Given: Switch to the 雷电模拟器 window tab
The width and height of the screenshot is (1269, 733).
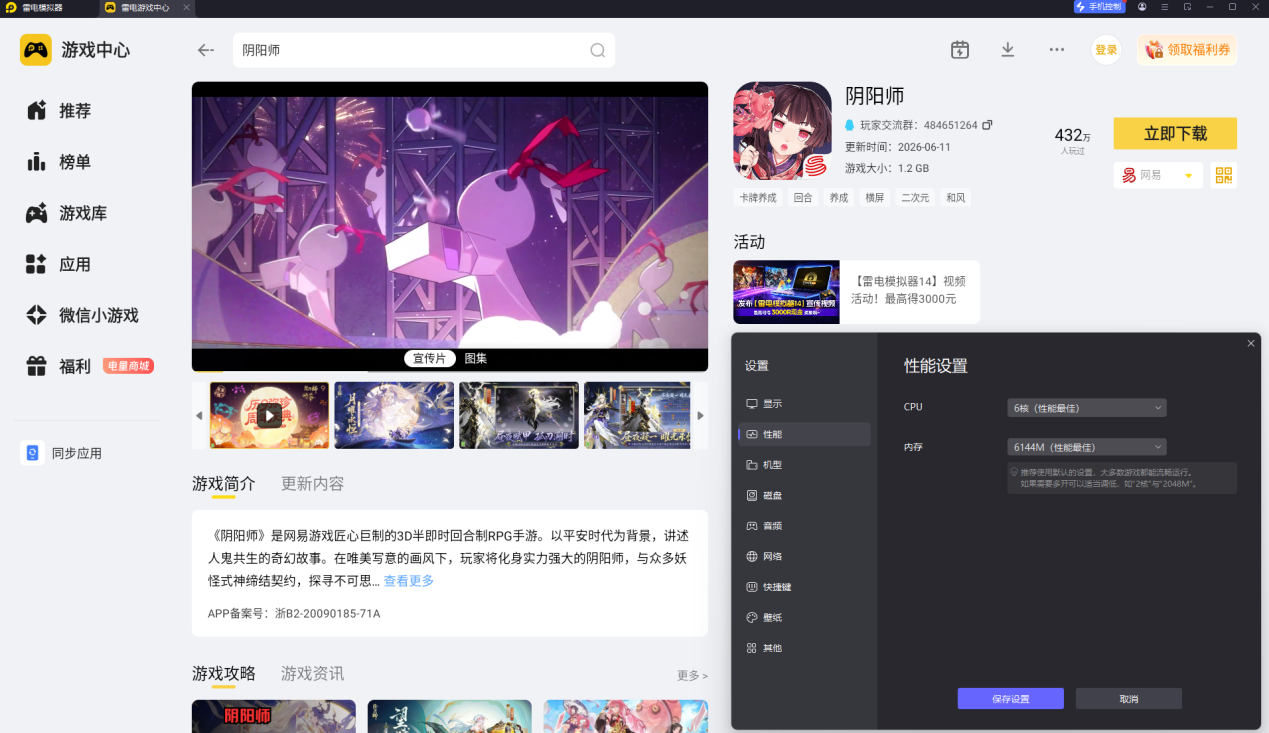Looking at the screenshot, I should coord(40,7).
